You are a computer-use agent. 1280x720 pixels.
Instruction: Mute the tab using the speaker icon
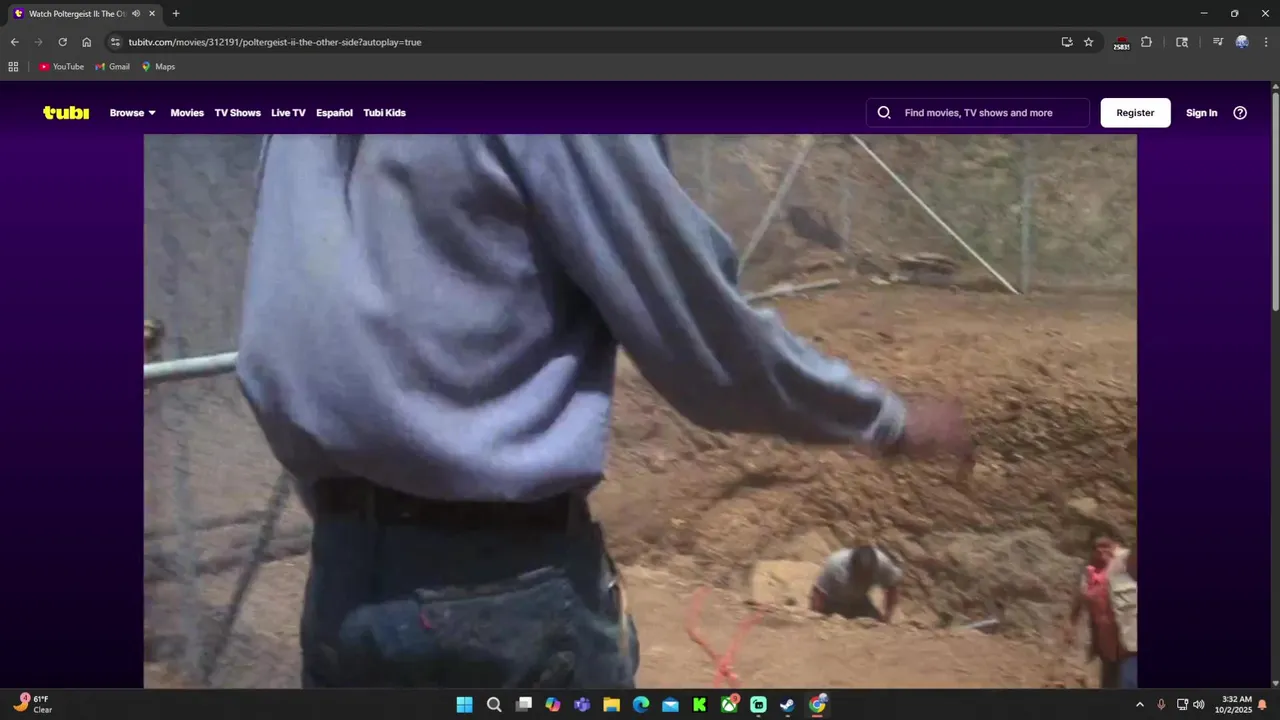(x=135, y=14)
